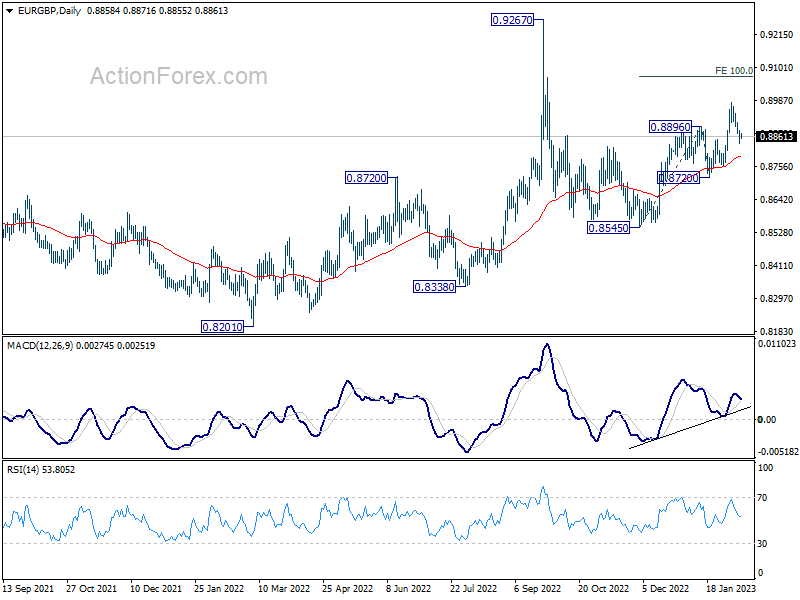The width and height of the screenshot is (800, 600).
Task: Select the 0.88960 price label
Action: [670, 127]
